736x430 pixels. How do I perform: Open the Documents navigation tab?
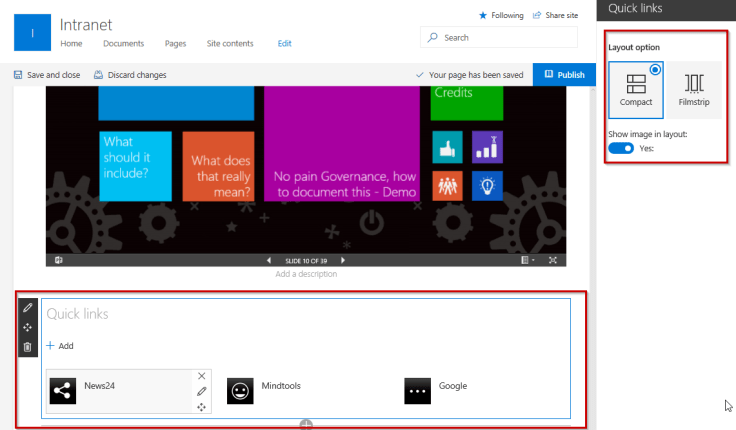123,44
